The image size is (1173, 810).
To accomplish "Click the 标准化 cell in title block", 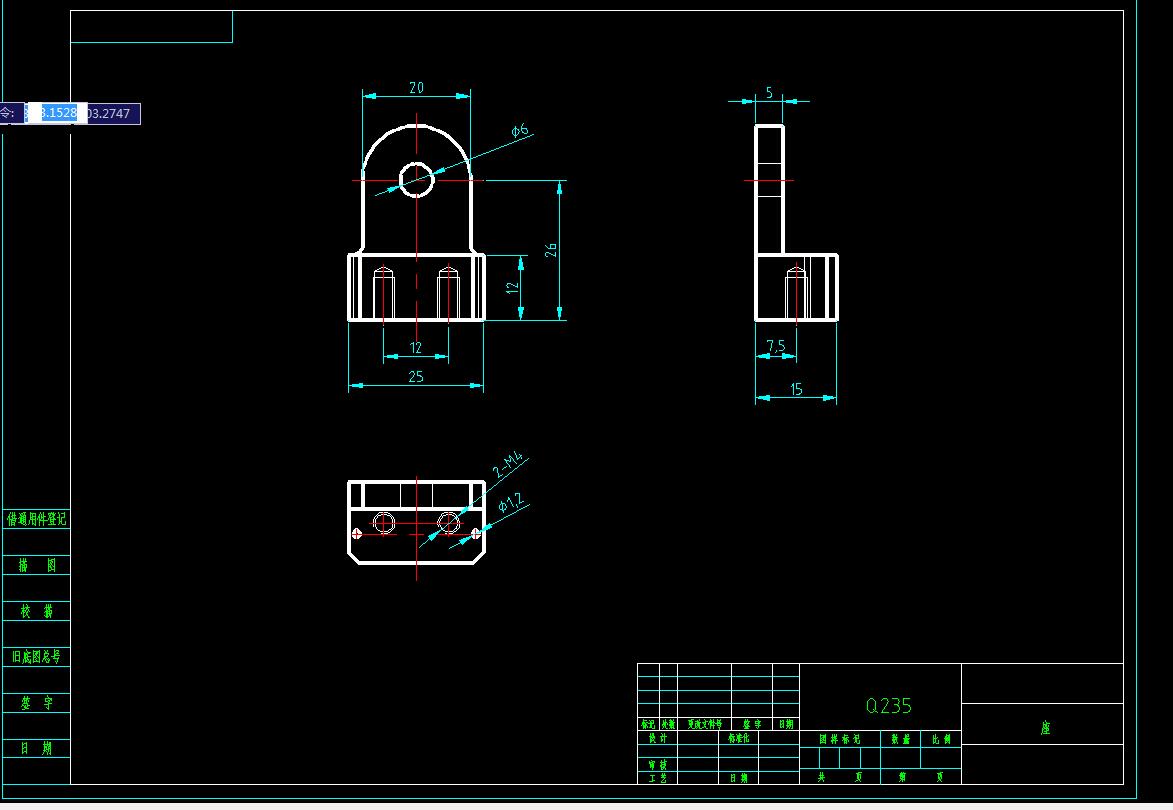I will [x=738, y=737].
